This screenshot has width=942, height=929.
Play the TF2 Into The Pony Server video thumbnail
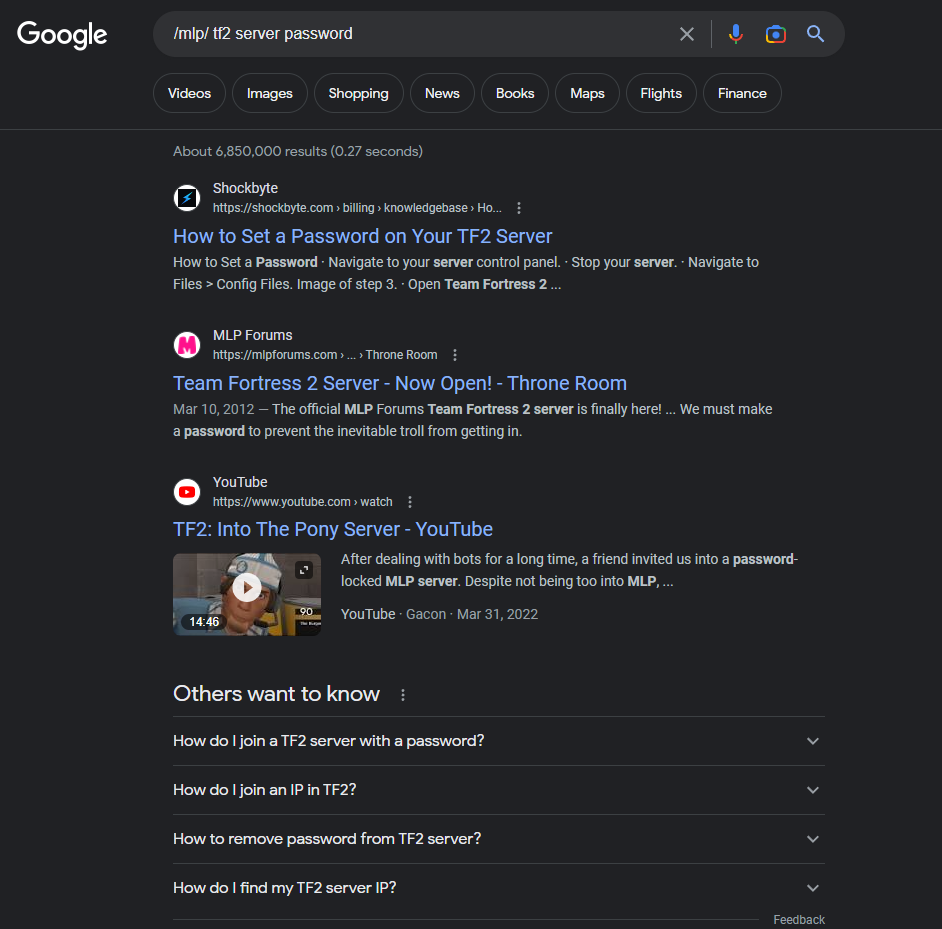pos(247,587)
